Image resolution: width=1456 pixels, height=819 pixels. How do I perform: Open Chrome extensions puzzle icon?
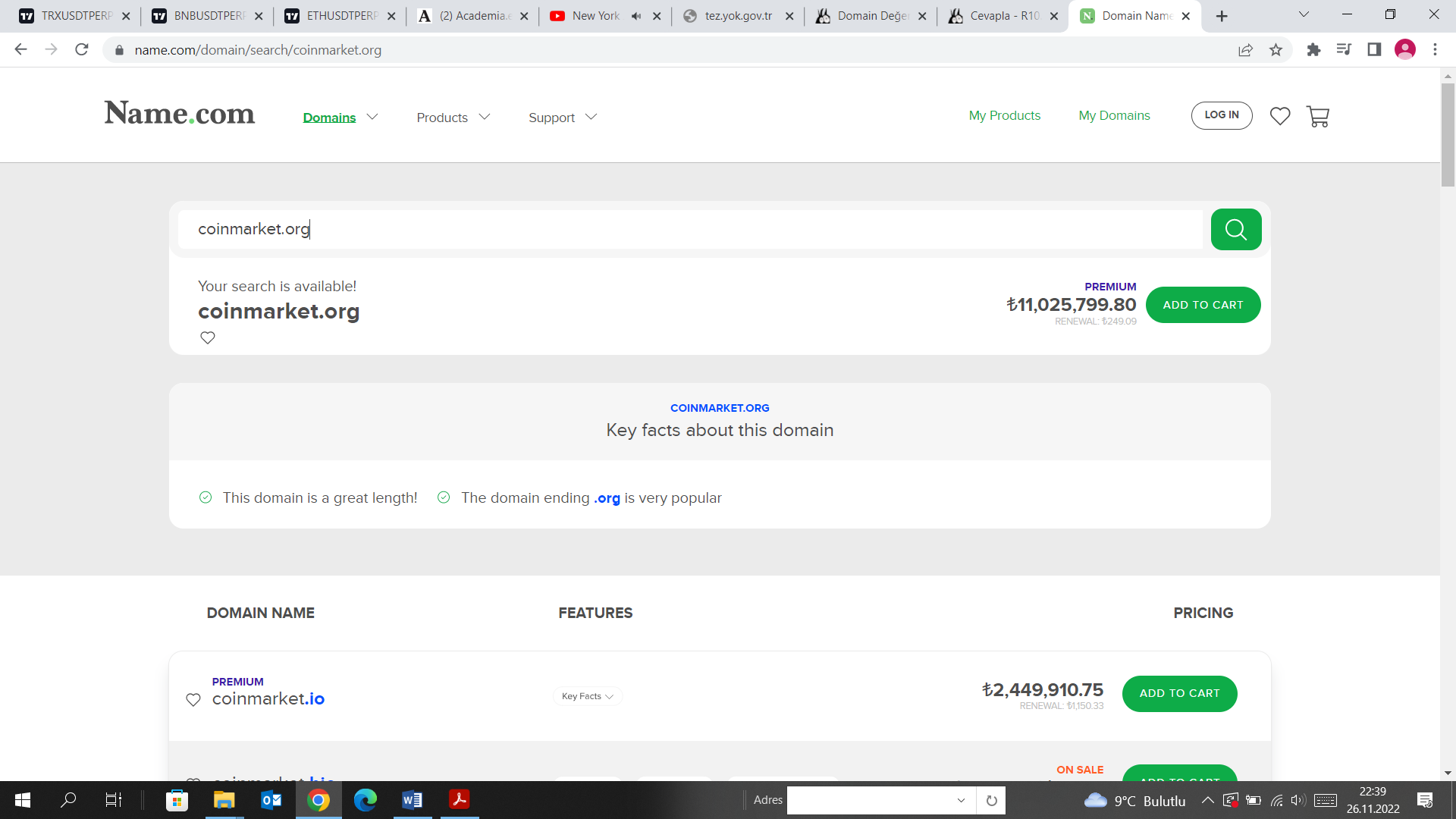(1313, 49)
